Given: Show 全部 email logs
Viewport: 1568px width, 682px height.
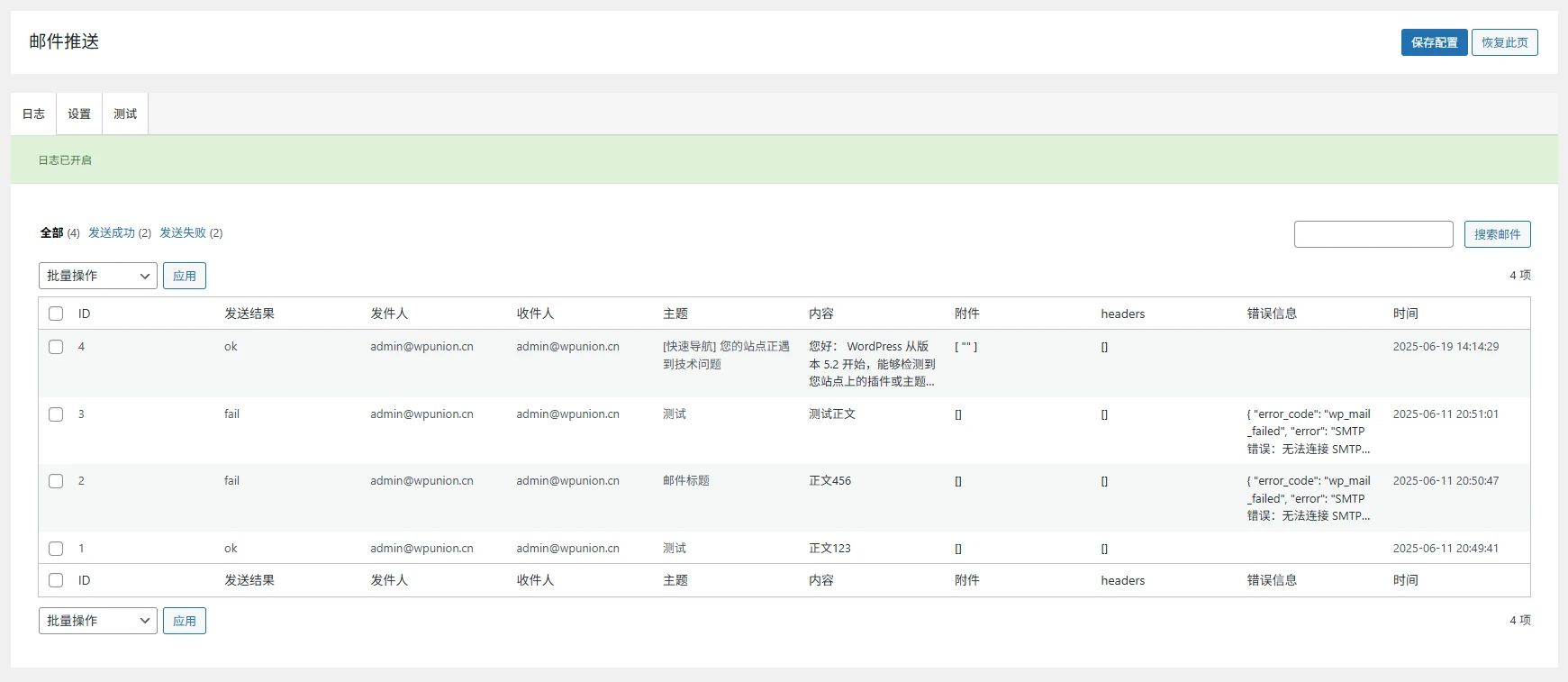Looking at the screenshot, I should click(x=51, y=232).
